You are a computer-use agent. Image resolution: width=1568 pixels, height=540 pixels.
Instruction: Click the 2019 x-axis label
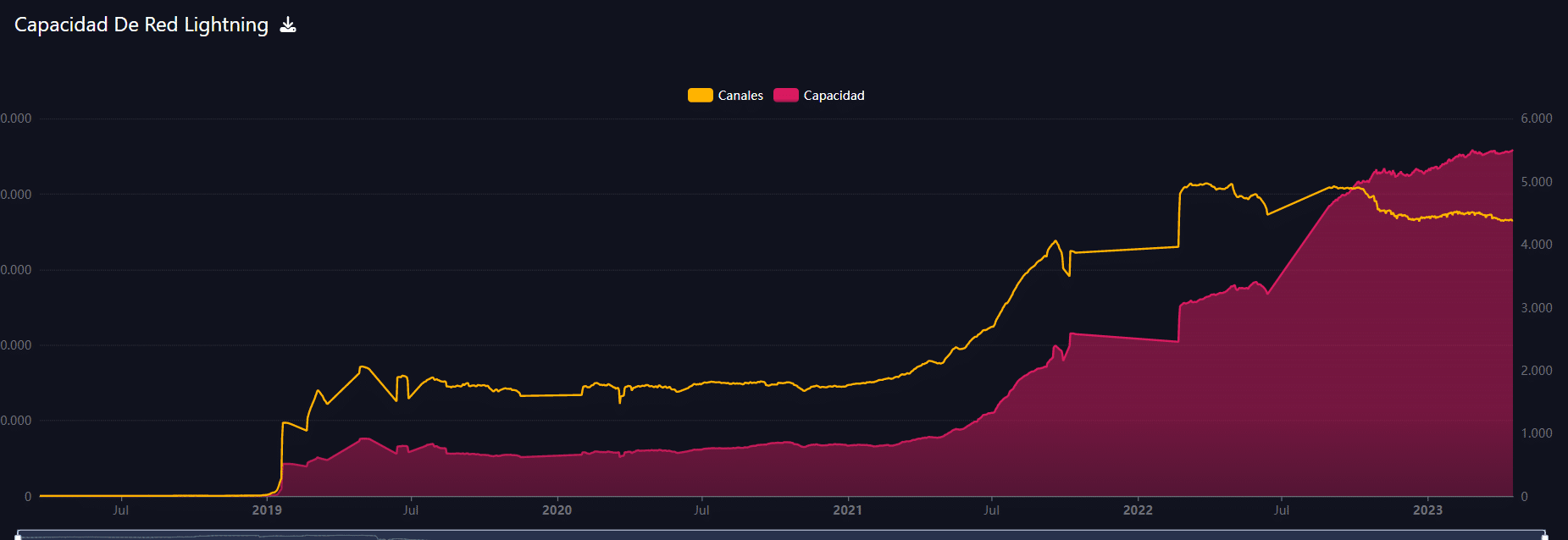tap(267, 510)
